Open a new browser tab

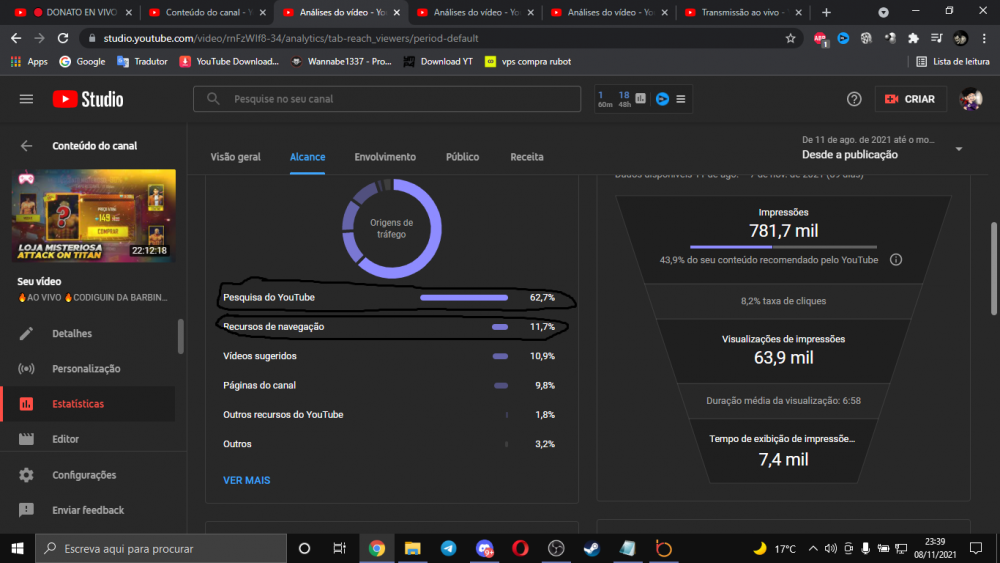click(x=826, y=13)
